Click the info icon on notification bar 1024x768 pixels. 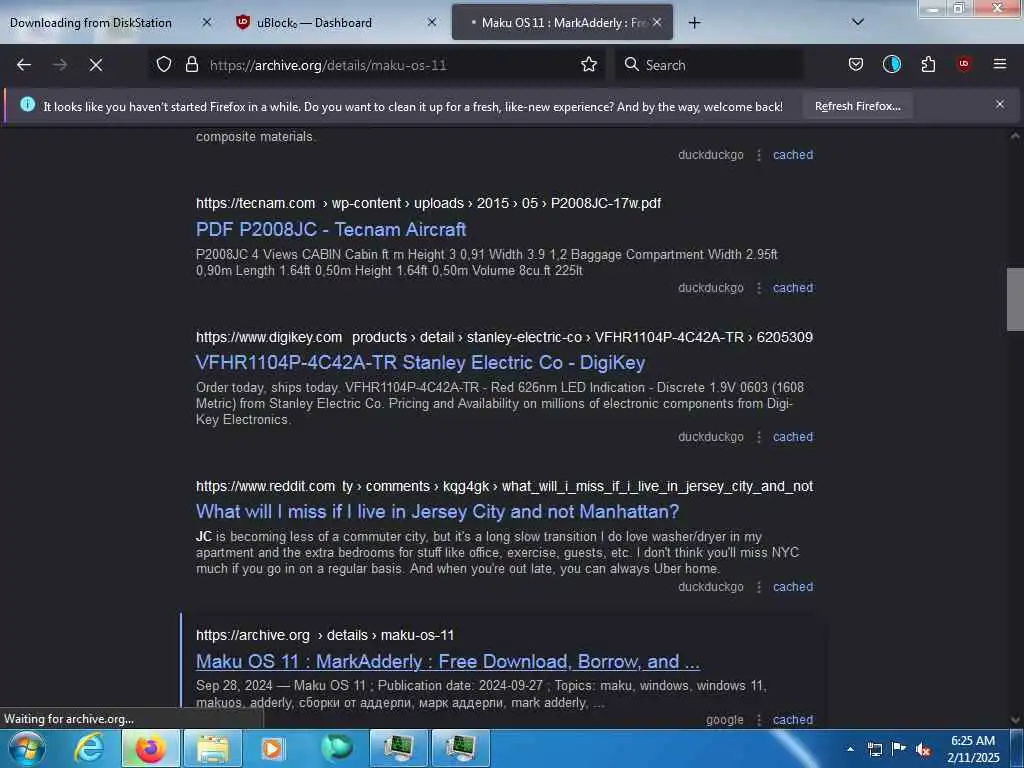click(x=27, y=104)
